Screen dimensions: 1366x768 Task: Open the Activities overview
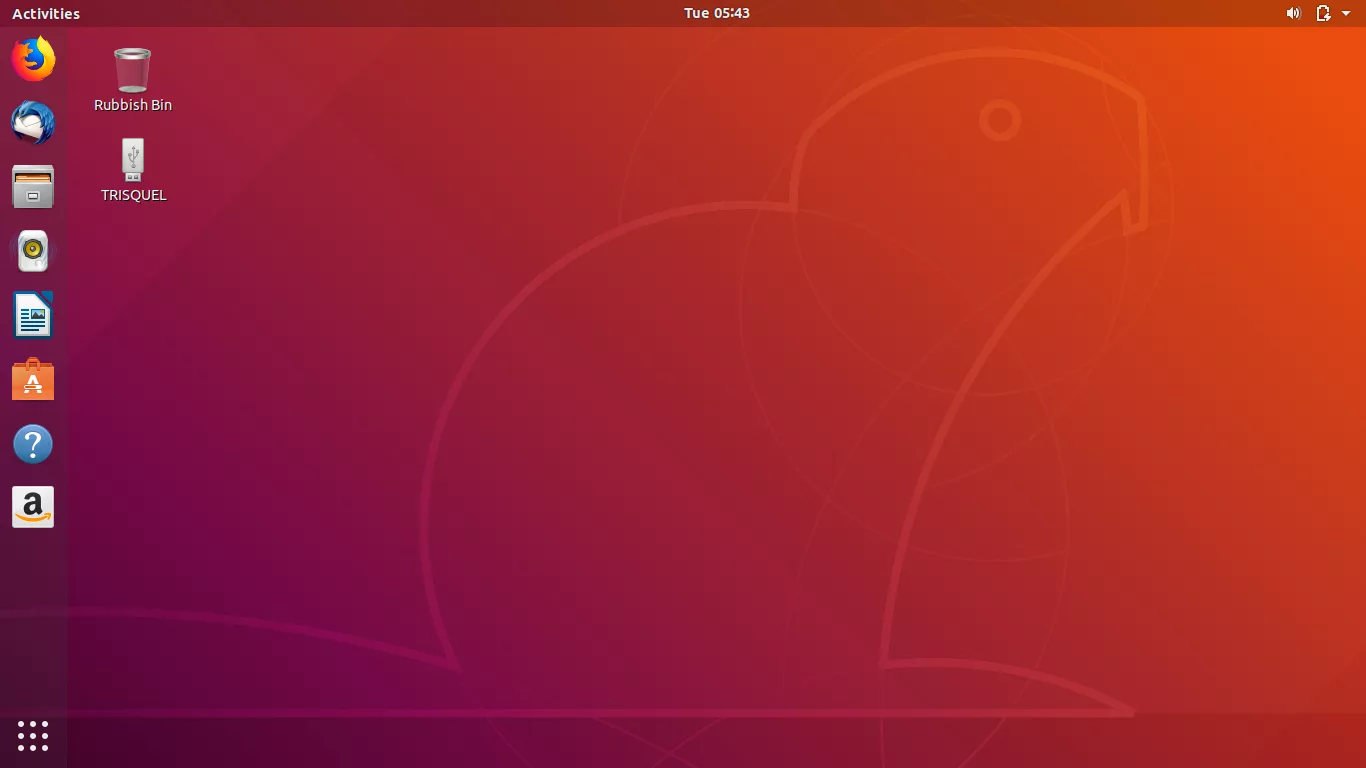tap(46, 13)
